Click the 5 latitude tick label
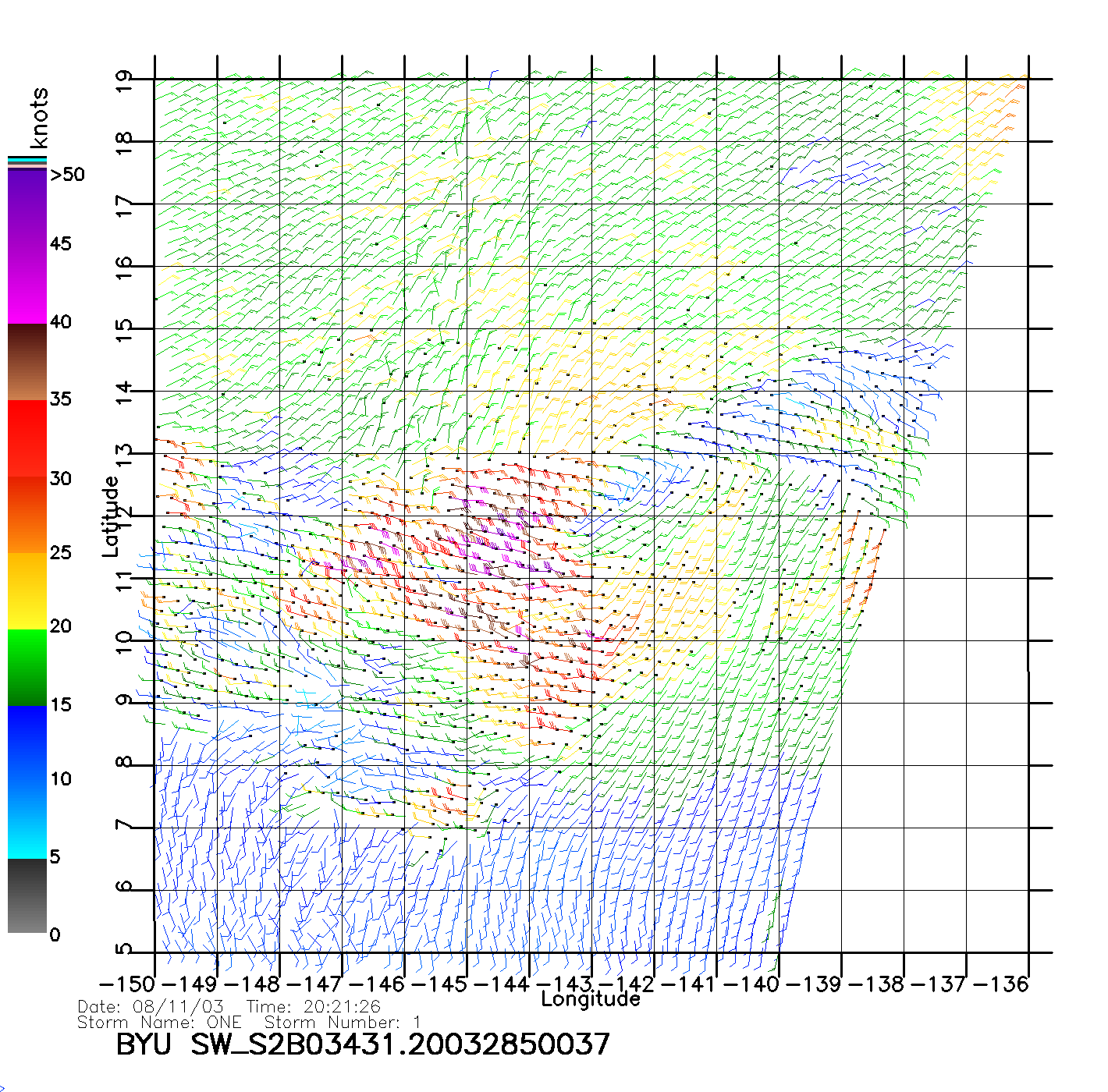This screenshot has height=1092, width=1108. [x=124, y=950]
